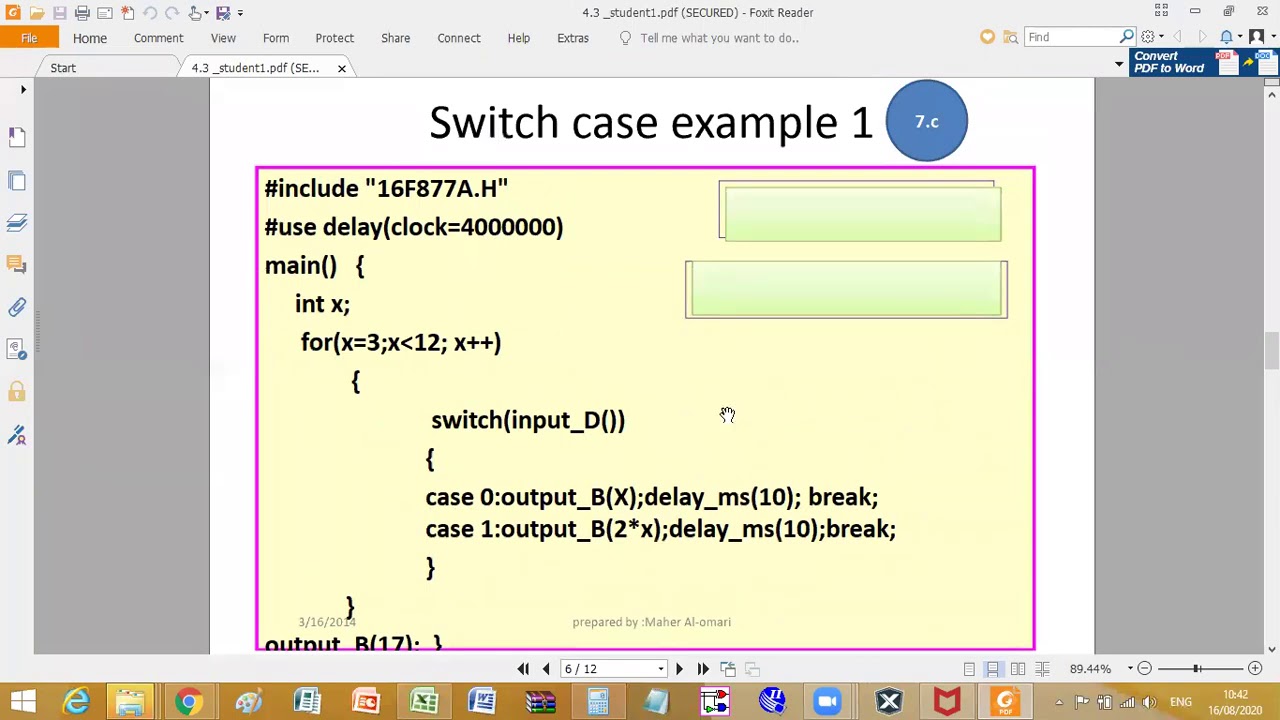Open the page number dropdown

click(660, 669)
